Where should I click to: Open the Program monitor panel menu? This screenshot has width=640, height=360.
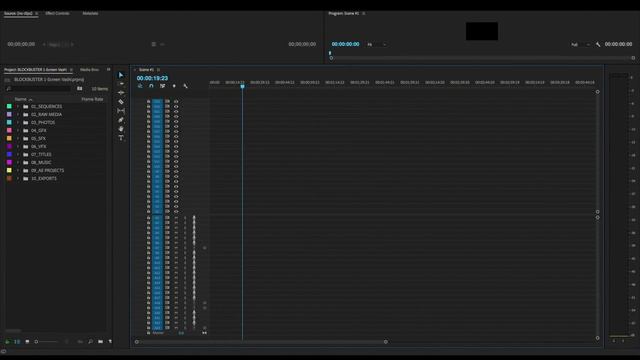[364, 13]
